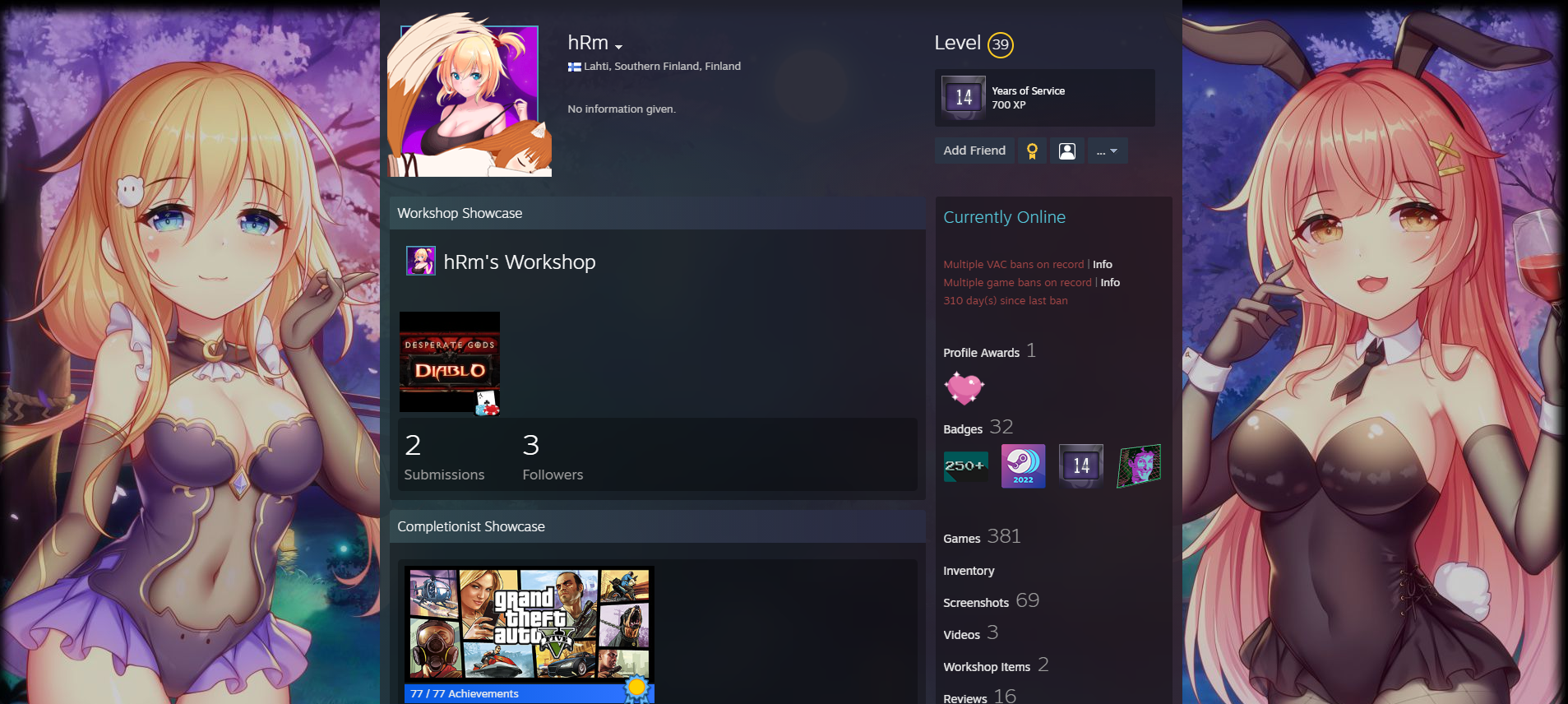The height and width of the screenshot is (704, 1568).
Task: Click the '310 day(s) since last ban' text
Action: (x=1005, y=300)
